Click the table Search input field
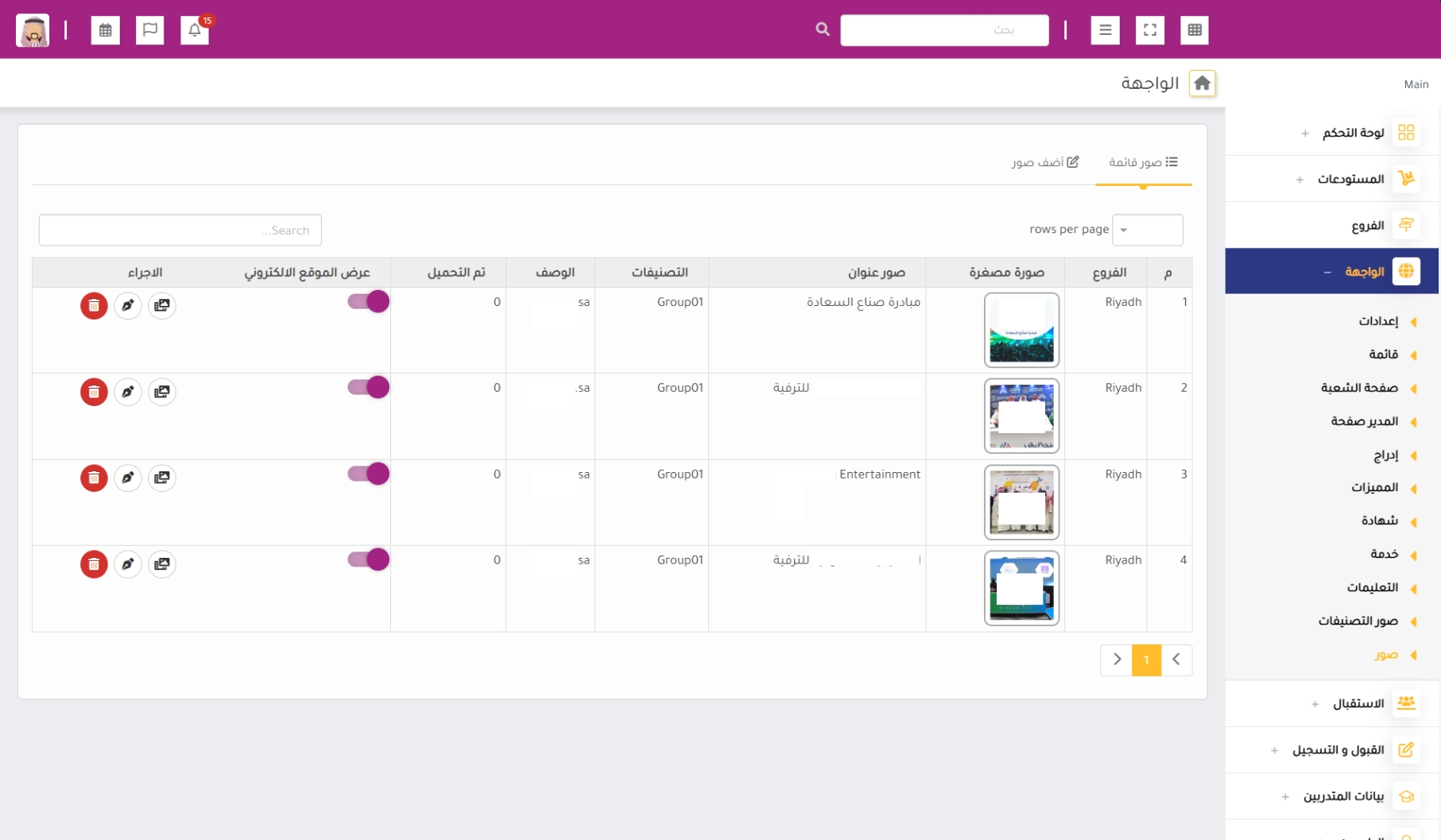 [x=180, y=230]
